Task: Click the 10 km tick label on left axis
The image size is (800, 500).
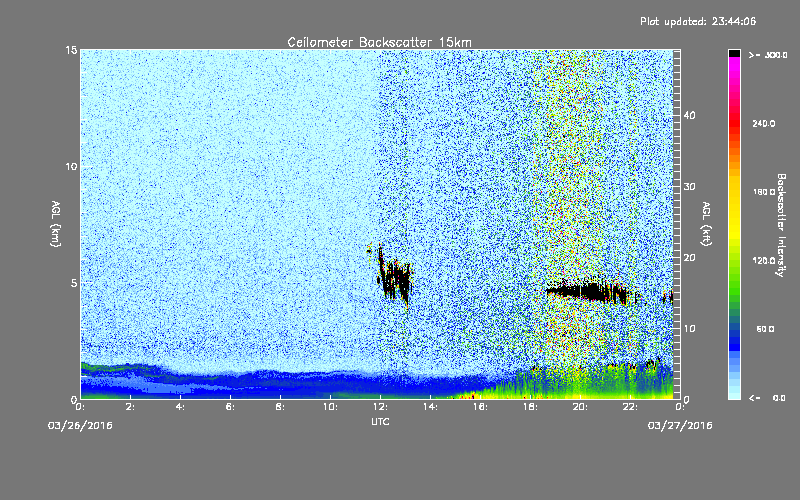Action: pyautogui.click(x=71, y=167)
